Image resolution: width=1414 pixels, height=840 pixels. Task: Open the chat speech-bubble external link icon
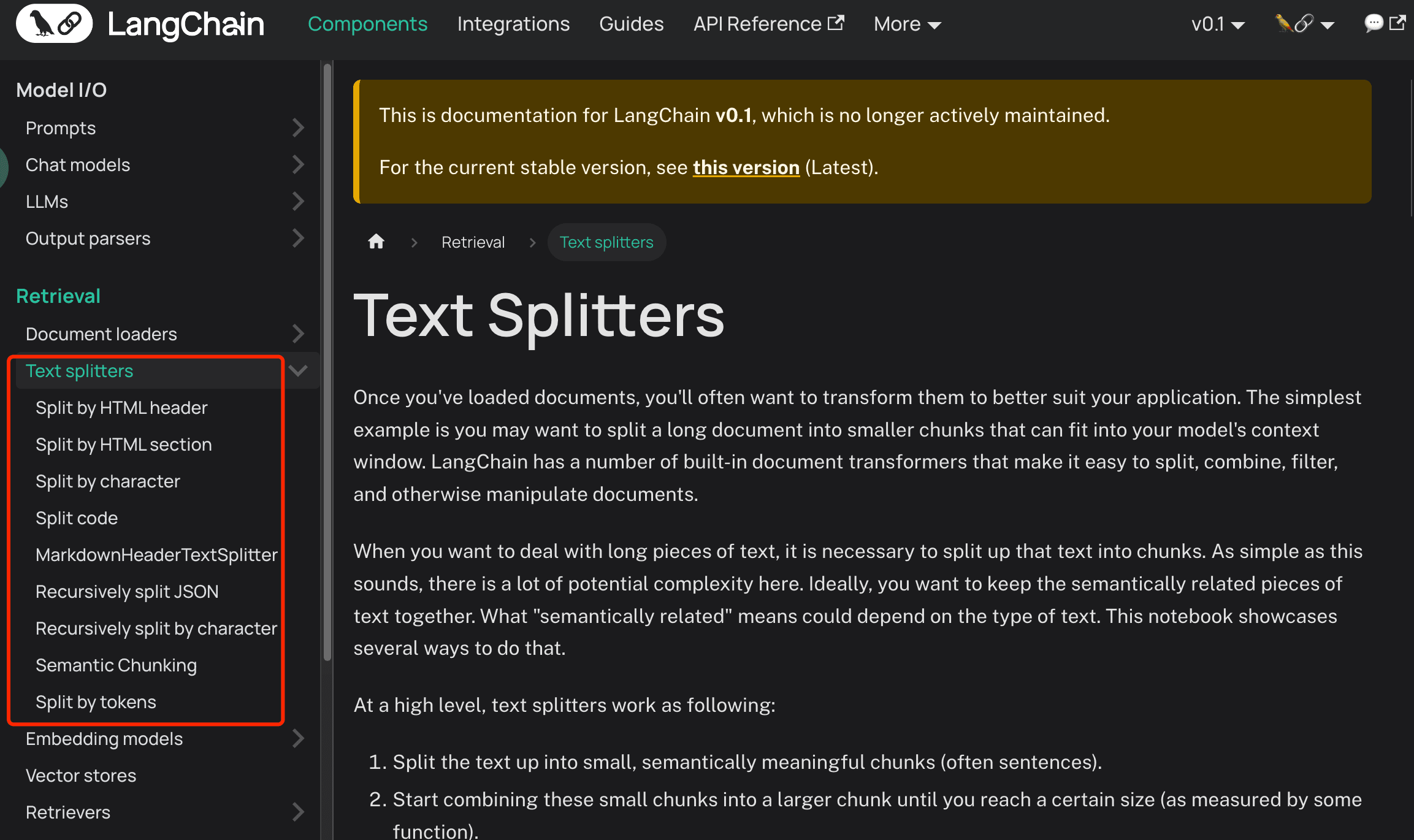click(1385, 23)
